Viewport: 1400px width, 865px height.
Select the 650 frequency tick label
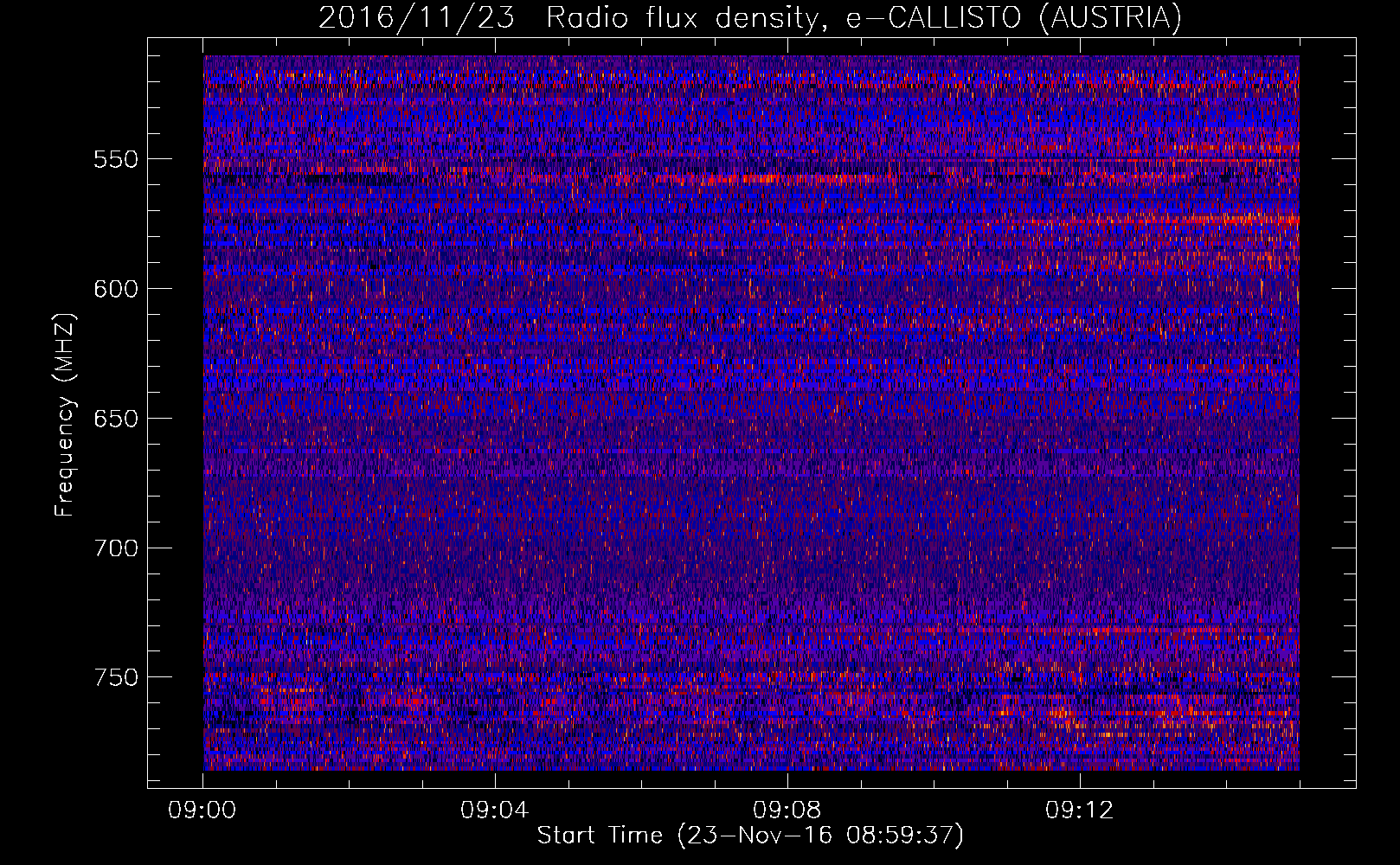pos(116,419)
